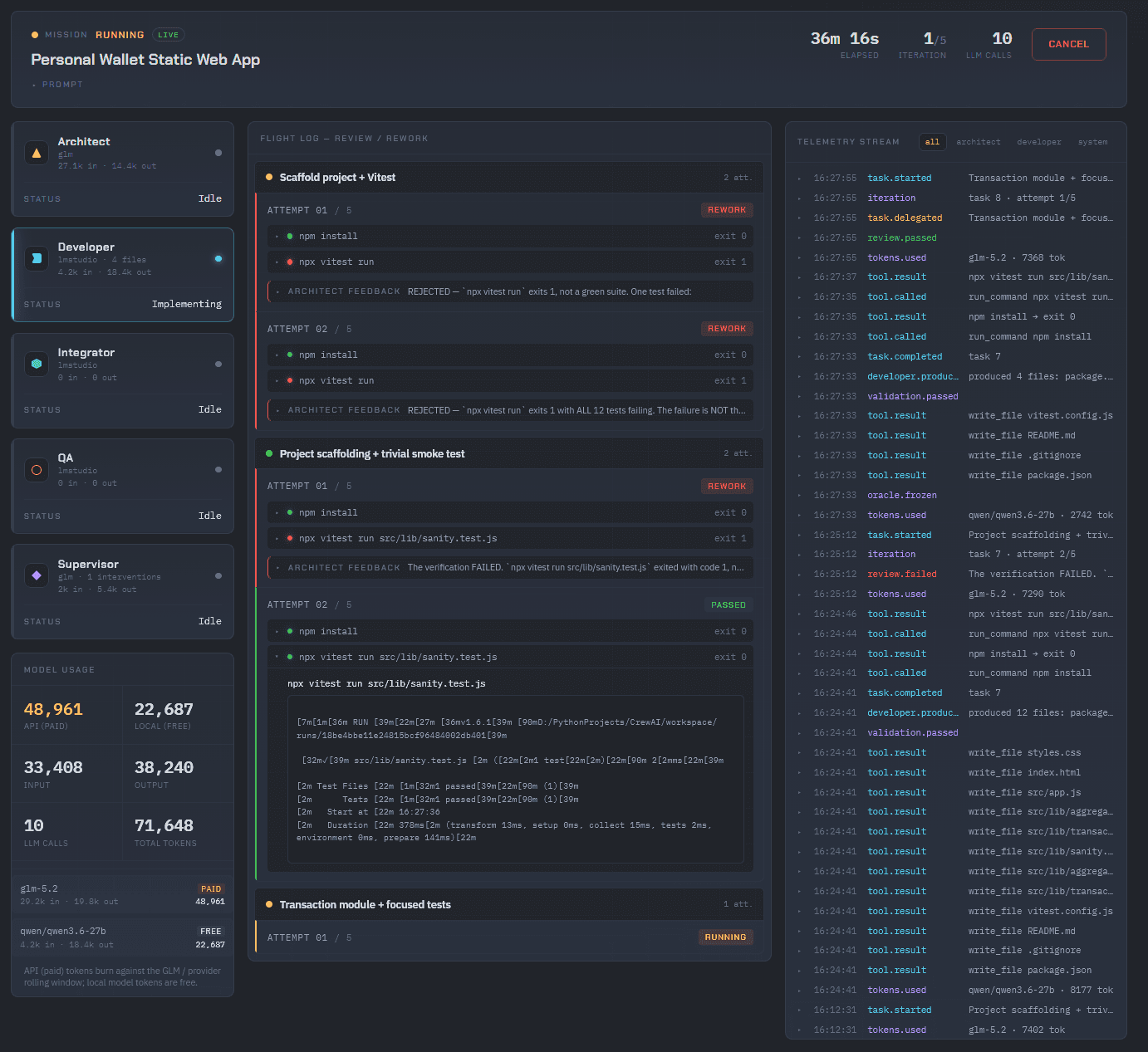Click REWORK badge on Scaffold attempt 01

[727, 210]
